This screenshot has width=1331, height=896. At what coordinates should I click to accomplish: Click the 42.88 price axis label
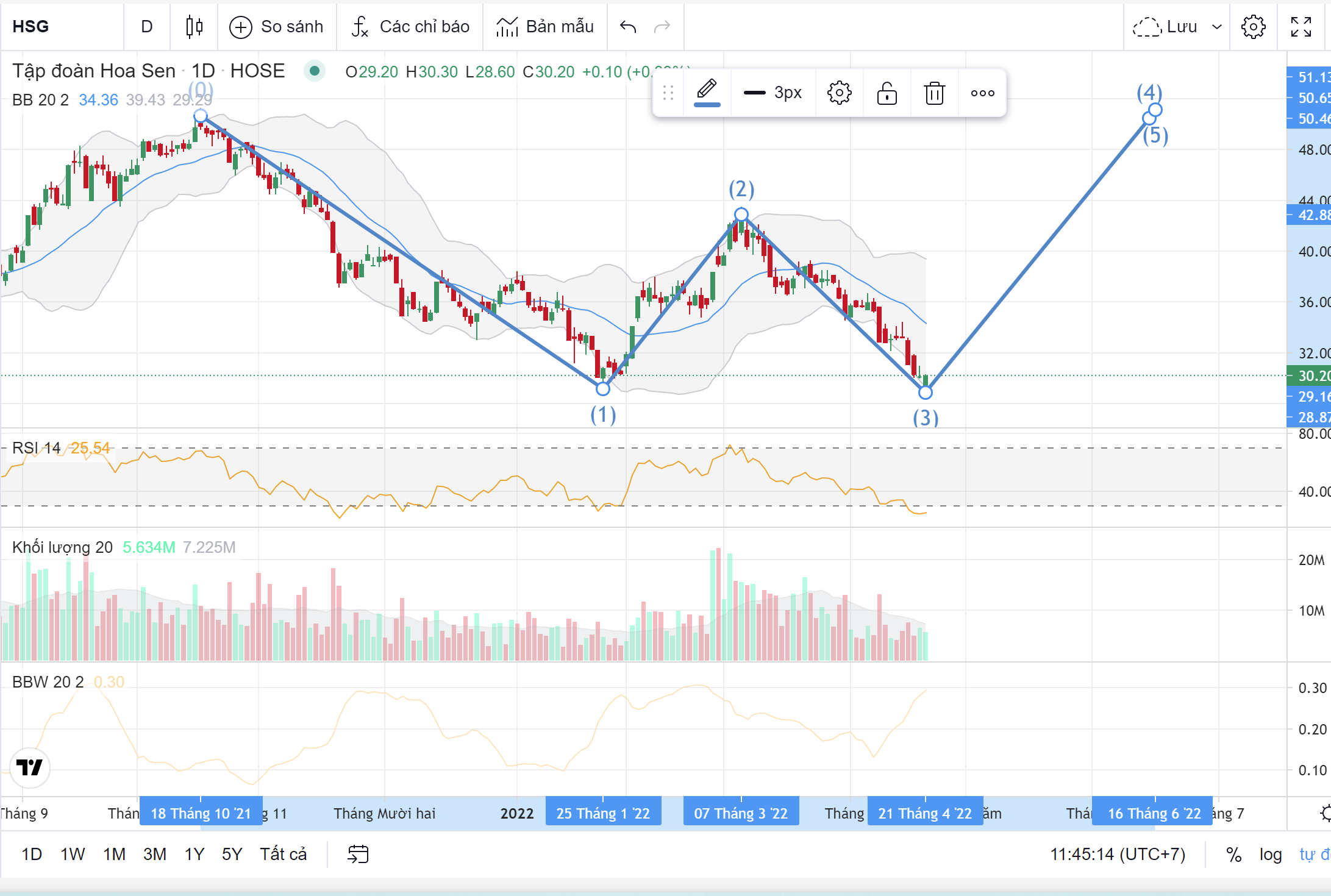tap(1308, 215)
